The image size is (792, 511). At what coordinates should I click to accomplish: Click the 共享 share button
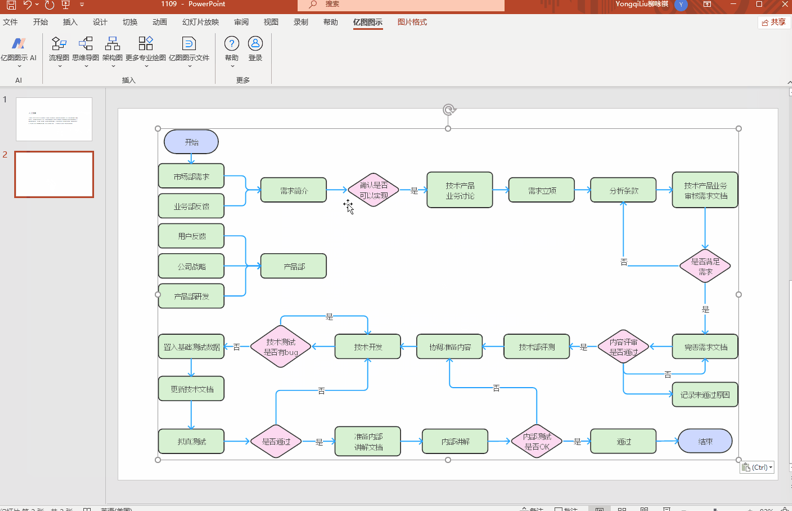(x=774, y=22)
